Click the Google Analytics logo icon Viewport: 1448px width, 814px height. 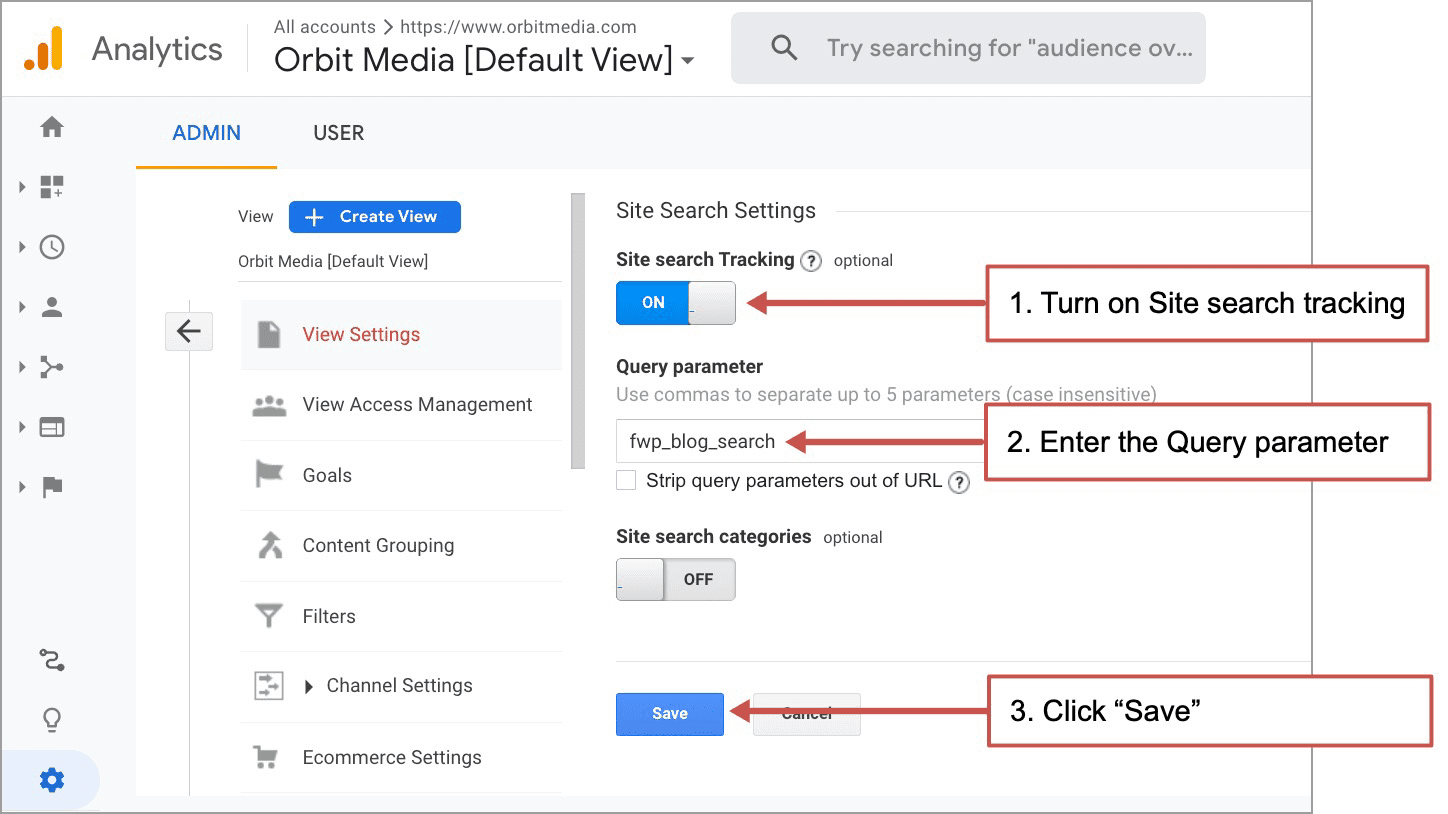tap(44, 48)
